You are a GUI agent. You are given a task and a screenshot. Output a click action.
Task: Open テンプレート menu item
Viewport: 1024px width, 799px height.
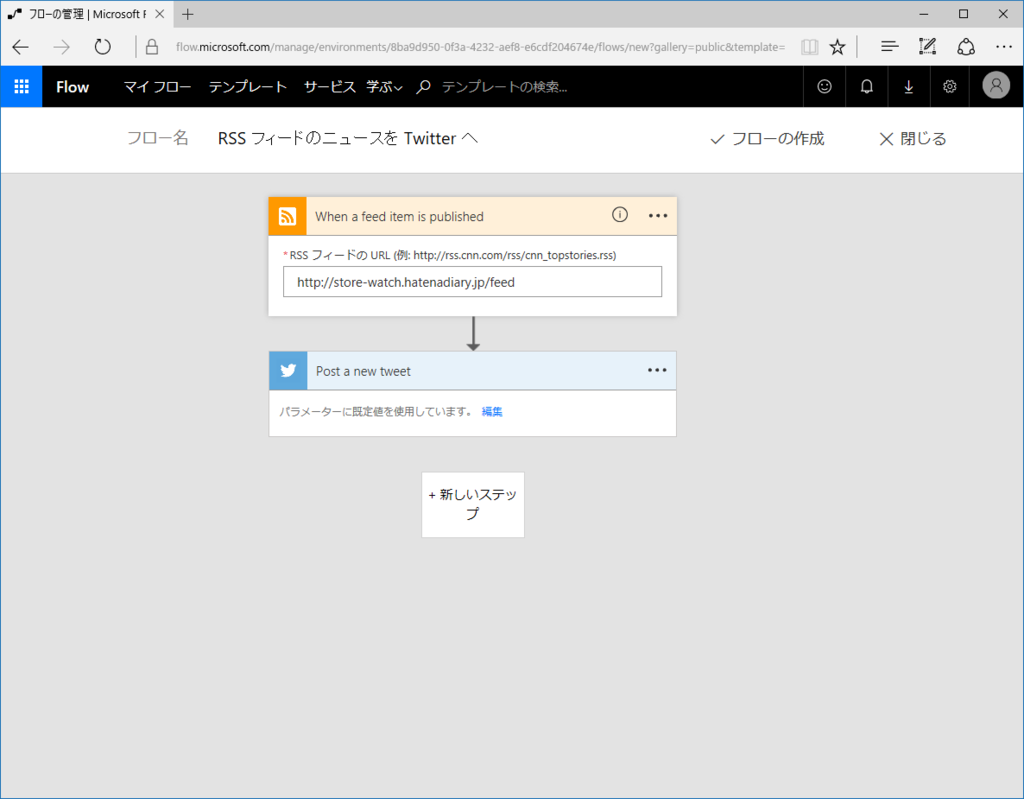[248, 86]
